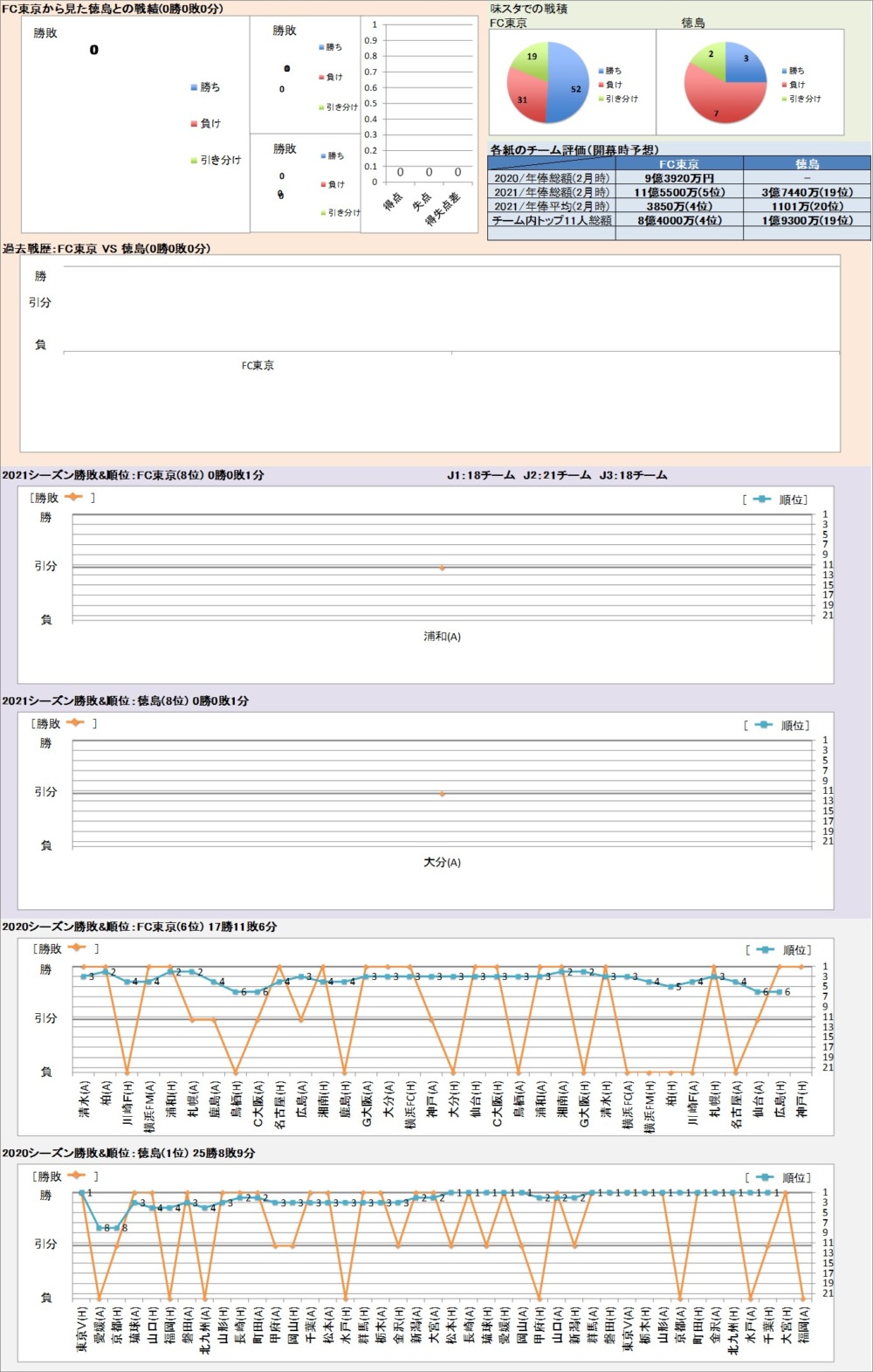Click 勝ち legend entry beside FC東京 pie
The height and width of the screenshot is (1372, 873).
coord(610,71)
